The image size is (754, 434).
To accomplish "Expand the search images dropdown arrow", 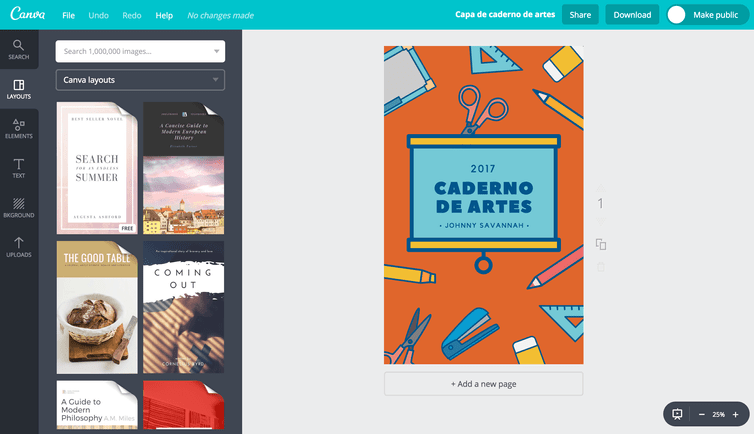I will tap(217, 51).
